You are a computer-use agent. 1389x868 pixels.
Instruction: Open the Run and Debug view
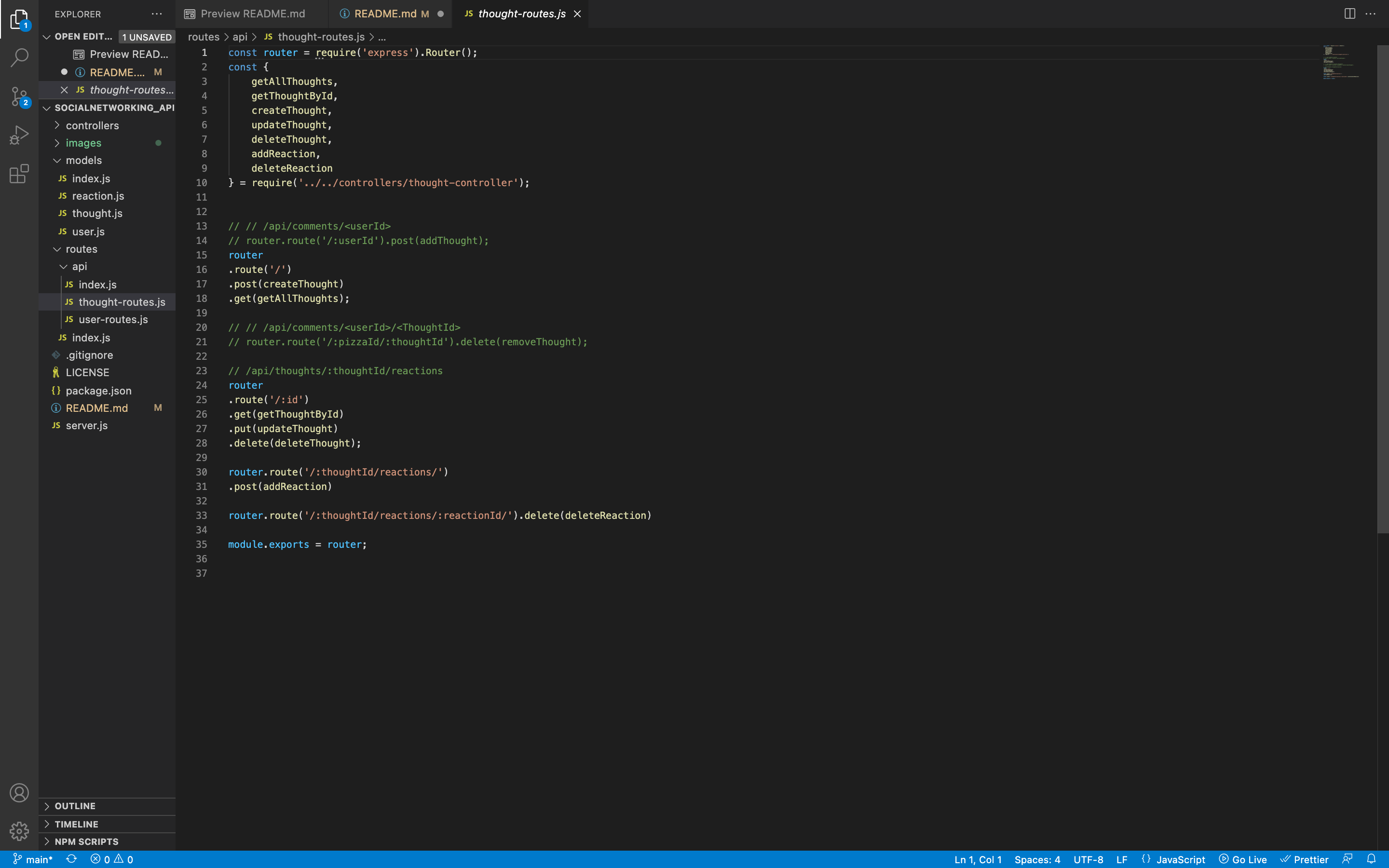pyautogui.click(x=19, y=136)
